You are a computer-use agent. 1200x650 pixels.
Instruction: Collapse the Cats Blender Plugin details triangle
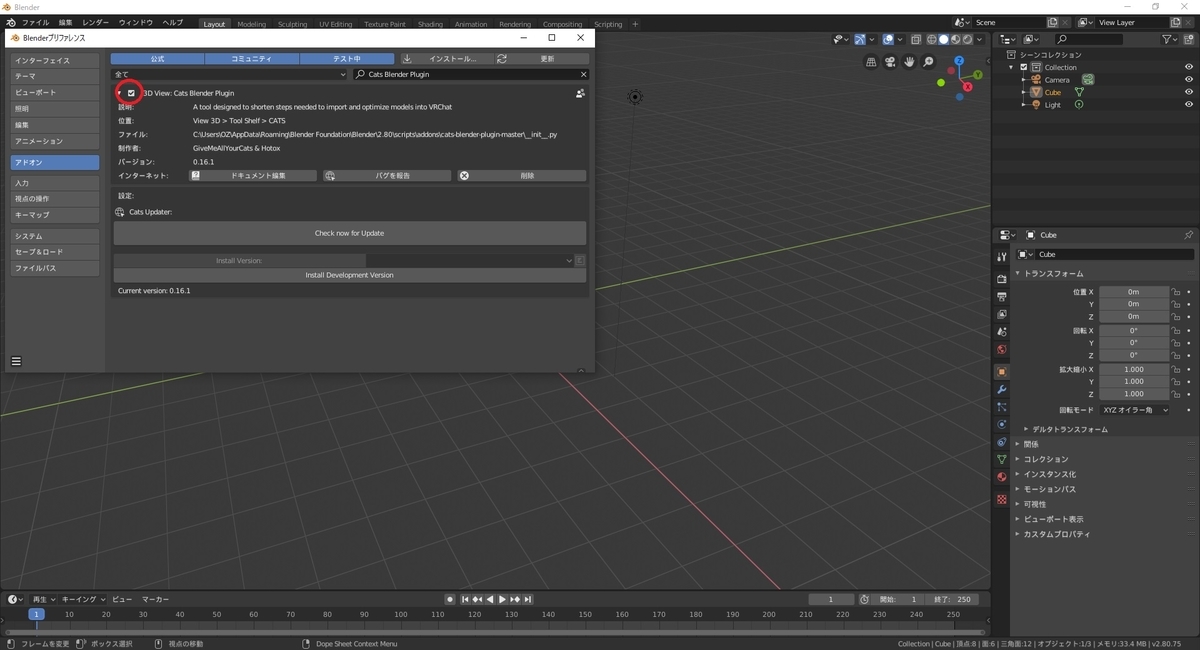click(x=119, y=93)
